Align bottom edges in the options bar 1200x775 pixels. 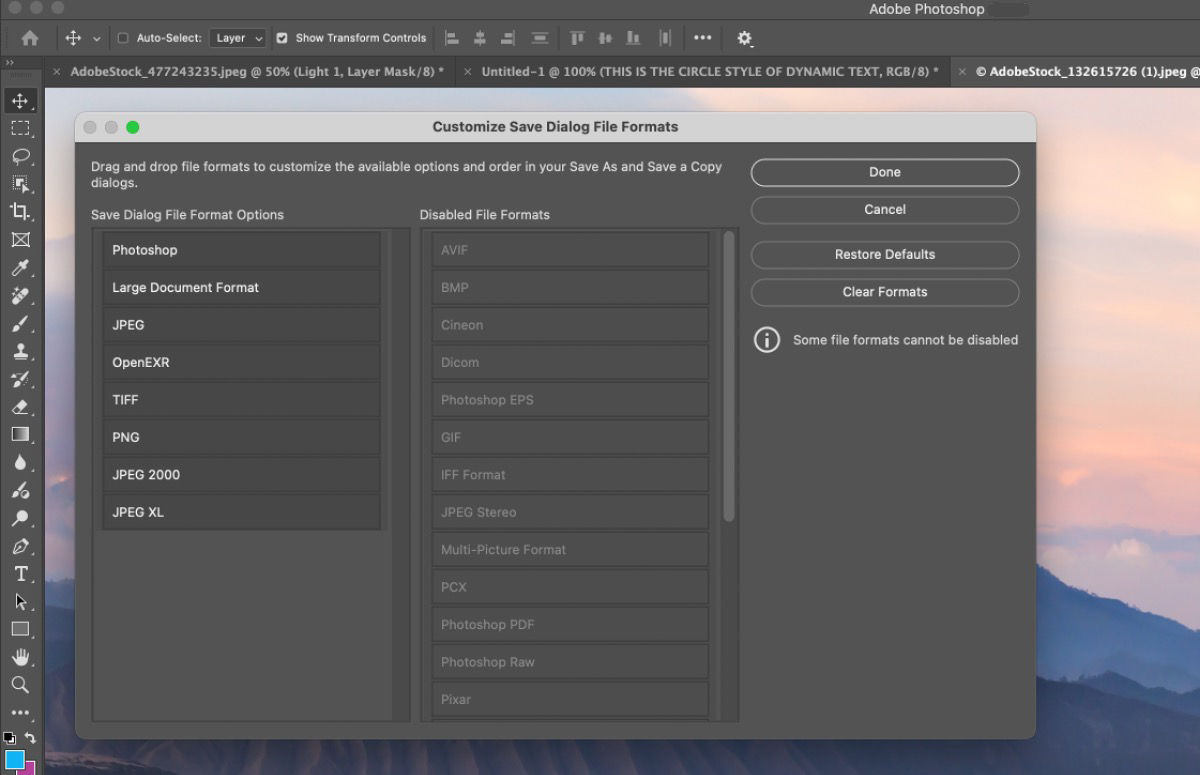point(635,38)
